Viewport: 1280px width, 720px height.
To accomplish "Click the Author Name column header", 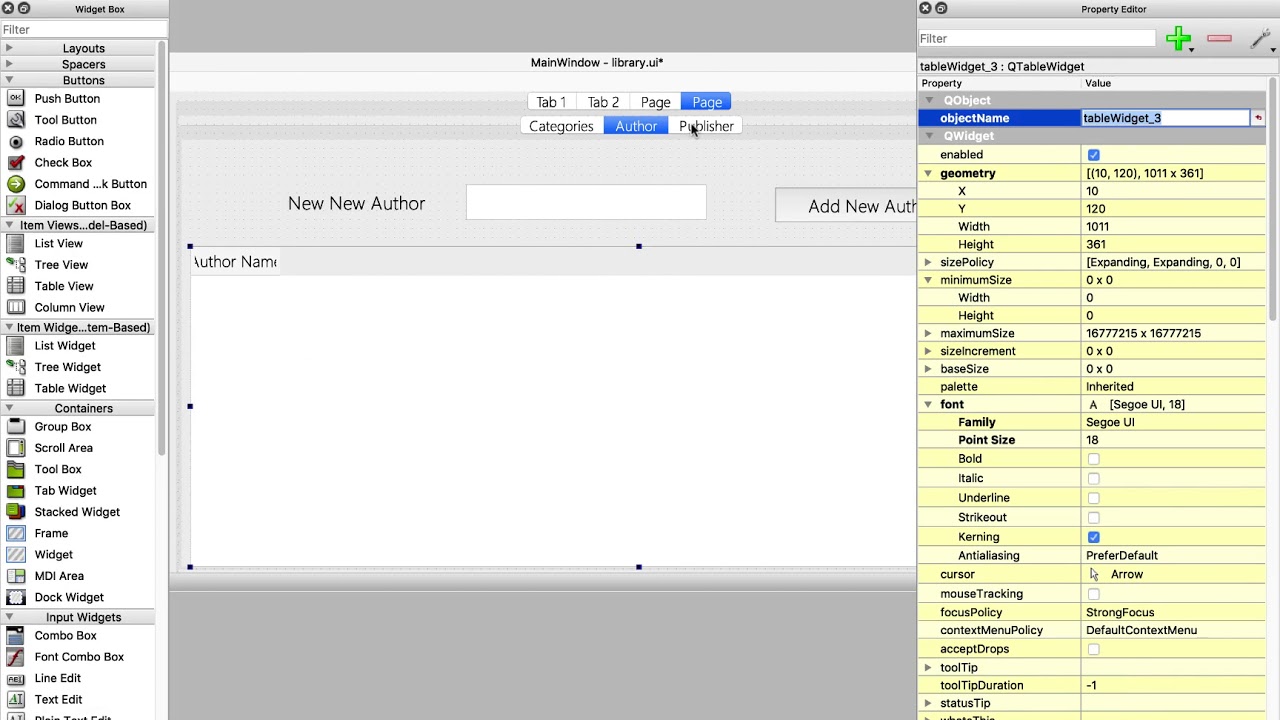I will 235,262.
